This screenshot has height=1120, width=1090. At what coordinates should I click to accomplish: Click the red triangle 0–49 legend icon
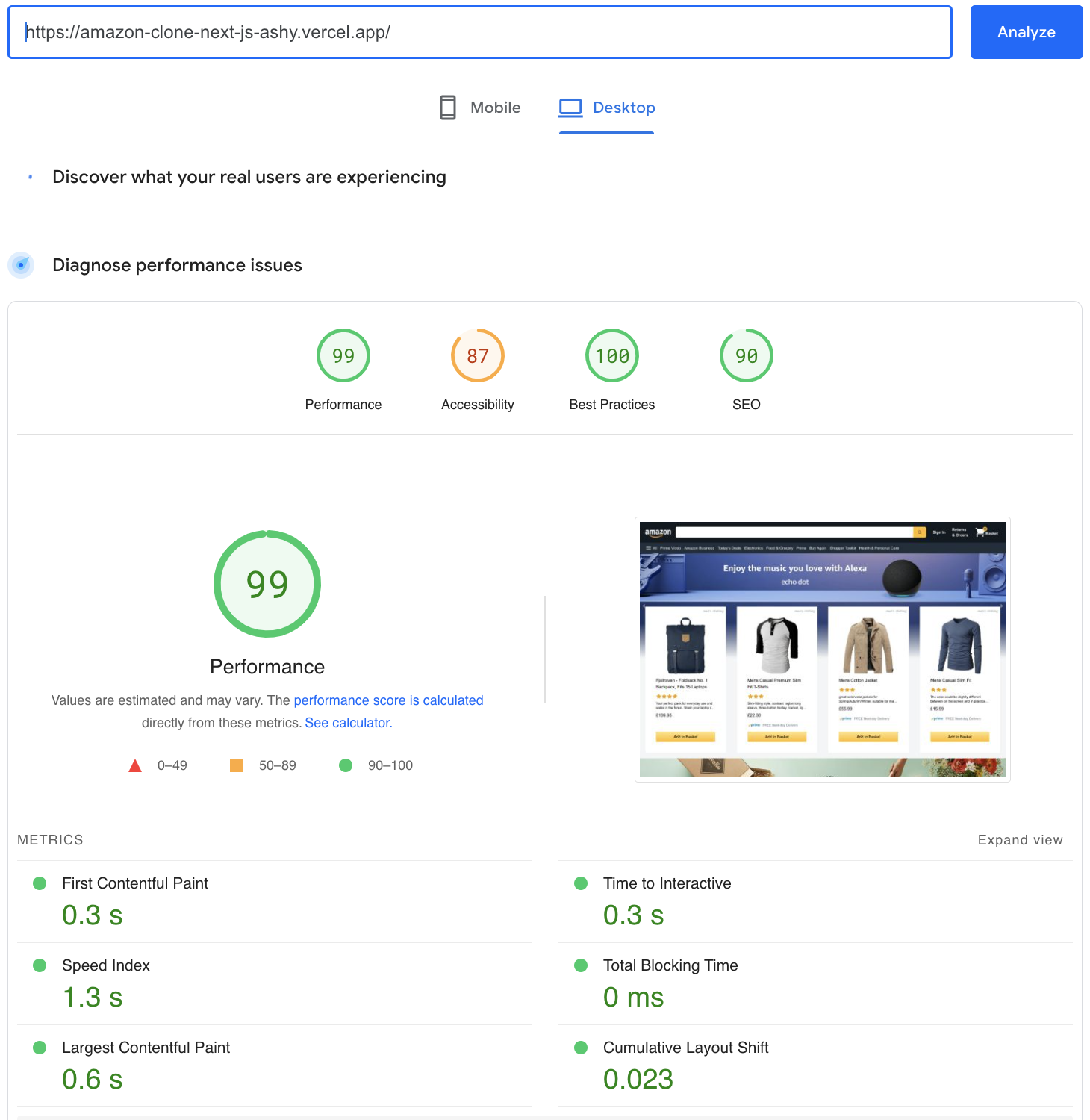(x=135, y=765)
